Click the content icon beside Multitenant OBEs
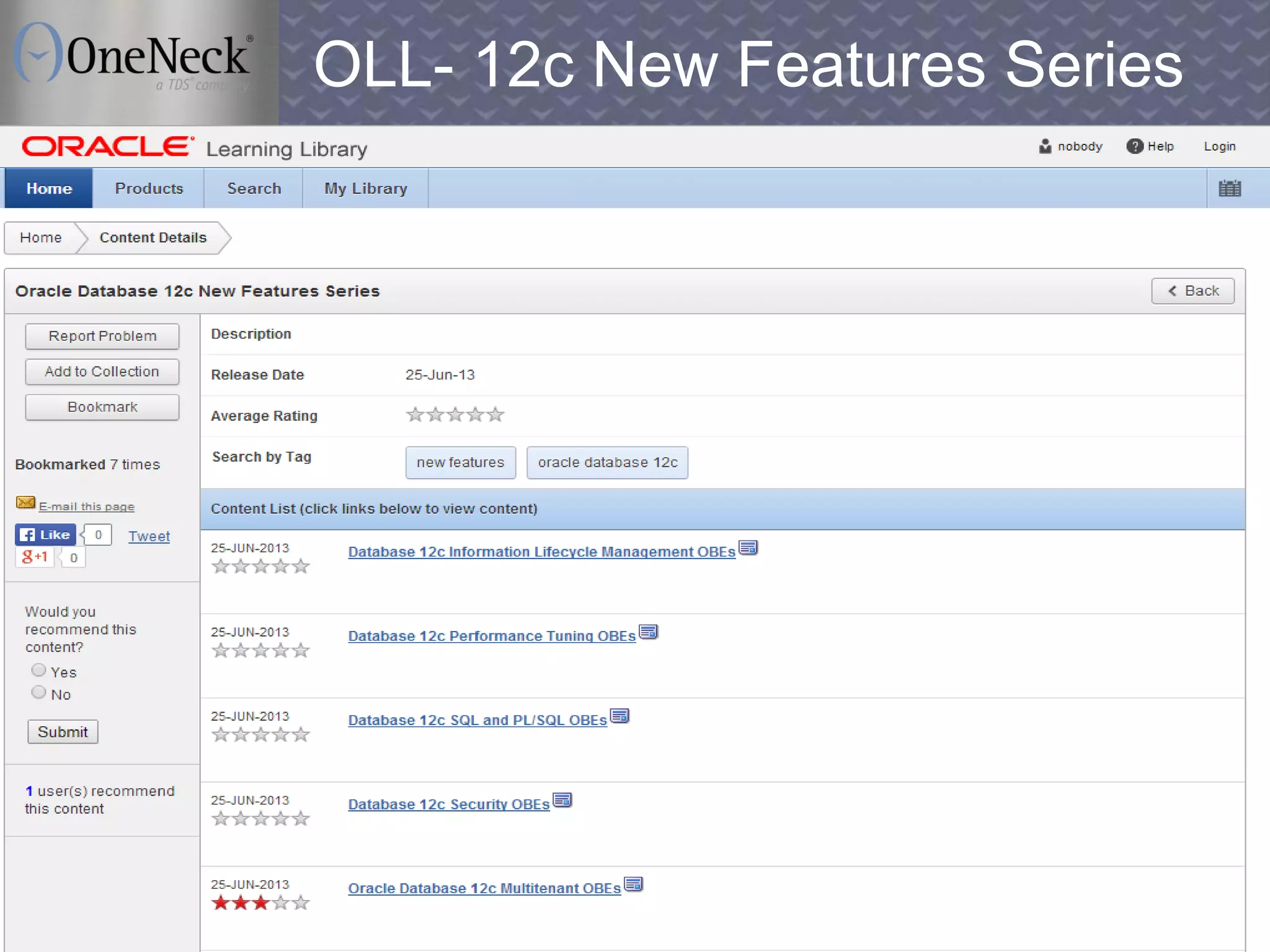This screenshot has height=952, width=1270. (634, 885)
